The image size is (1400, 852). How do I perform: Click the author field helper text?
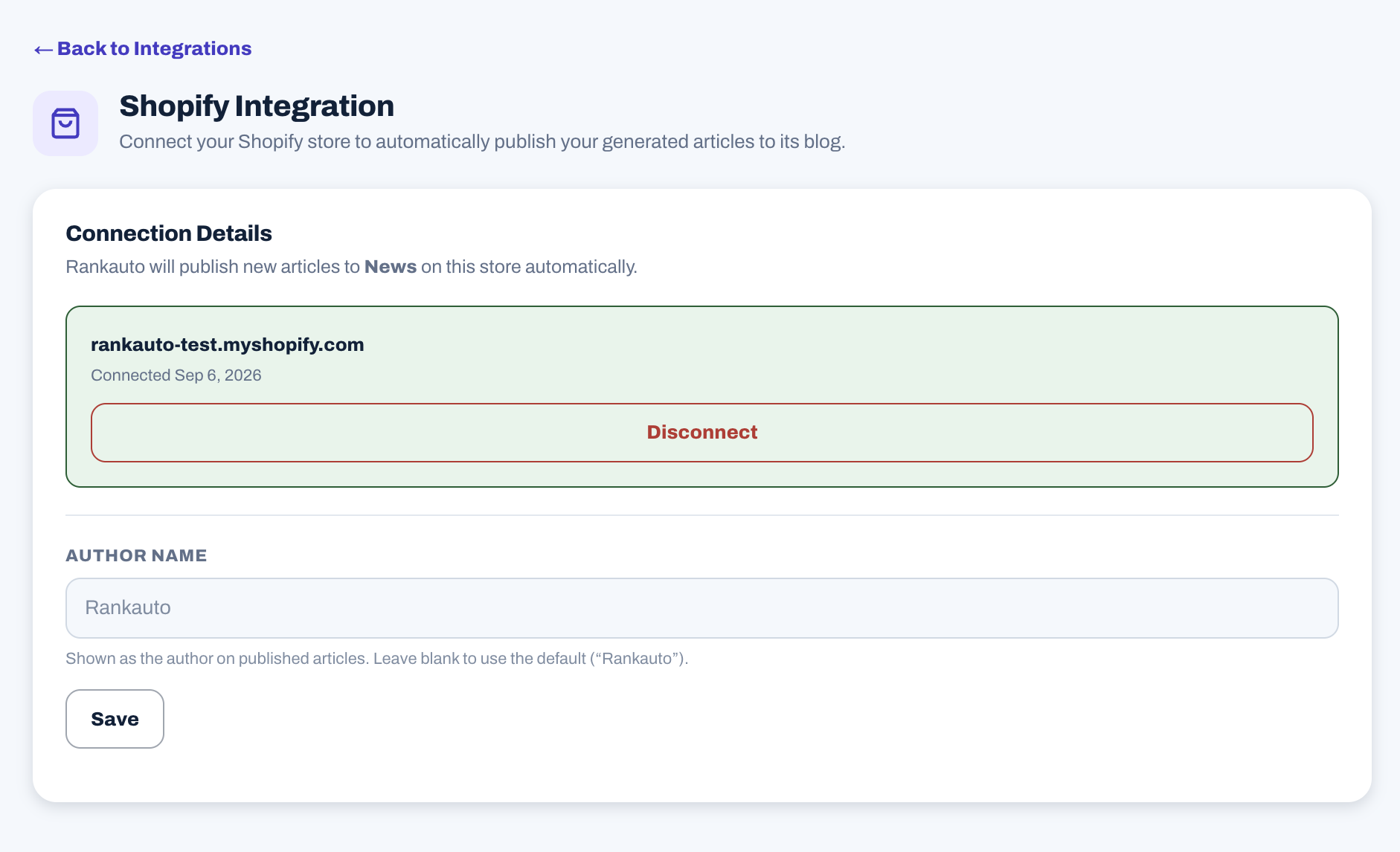pos(377,659)
